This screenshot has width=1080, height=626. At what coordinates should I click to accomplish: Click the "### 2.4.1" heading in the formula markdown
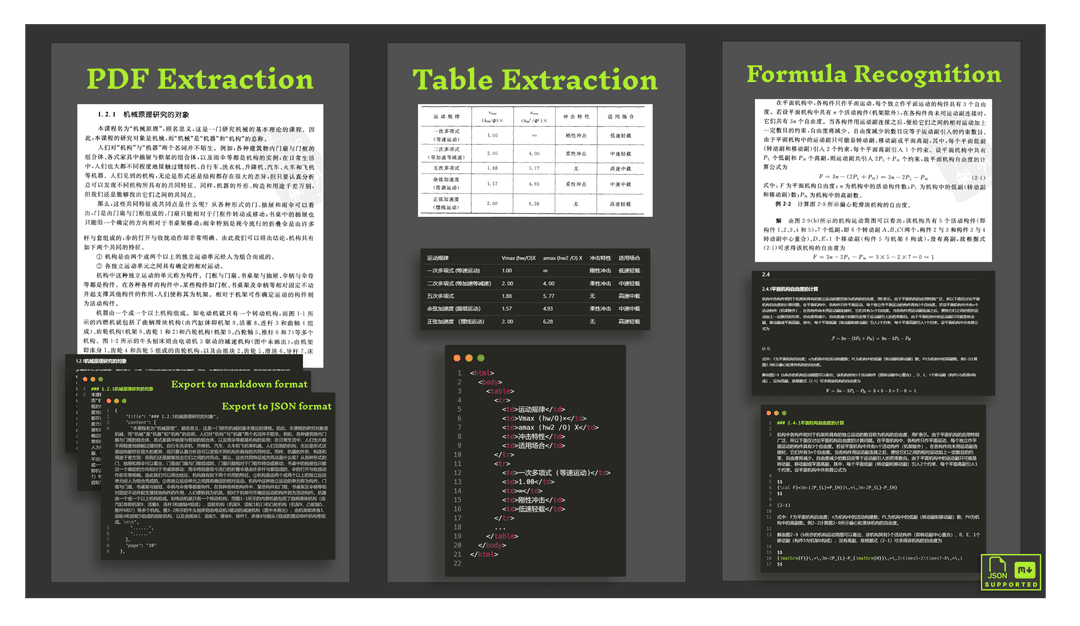click(x=810, y=423)
